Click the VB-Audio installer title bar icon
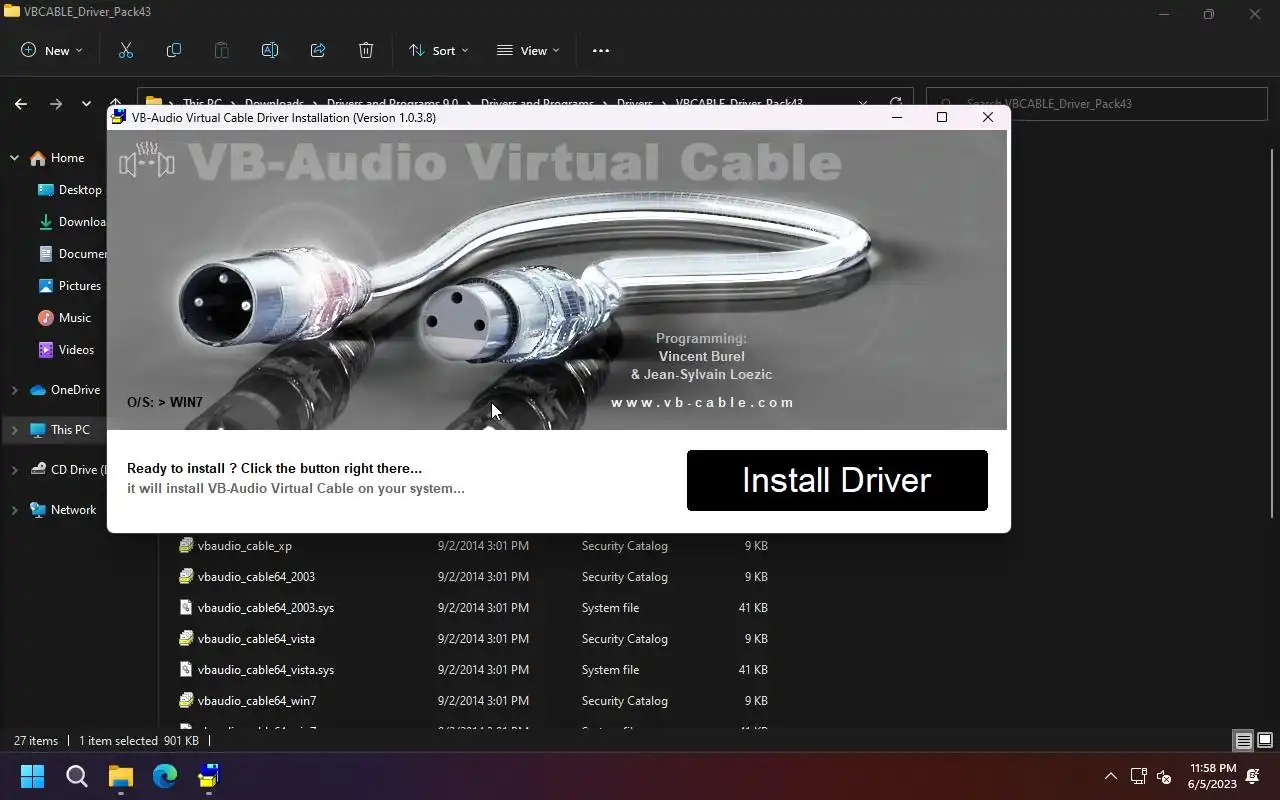This screenshot has width=1280, height=800. pos(118,118)
